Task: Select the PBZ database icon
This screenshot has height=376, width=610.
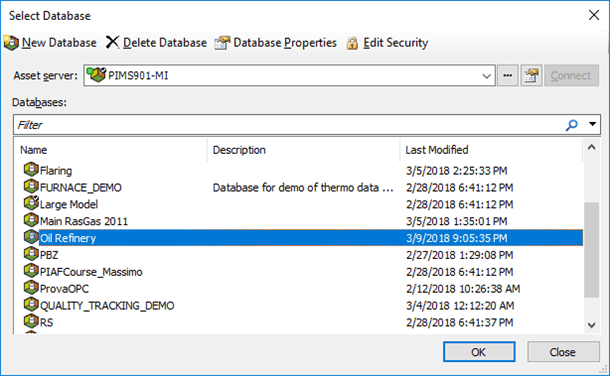Action: click(31, 254)
